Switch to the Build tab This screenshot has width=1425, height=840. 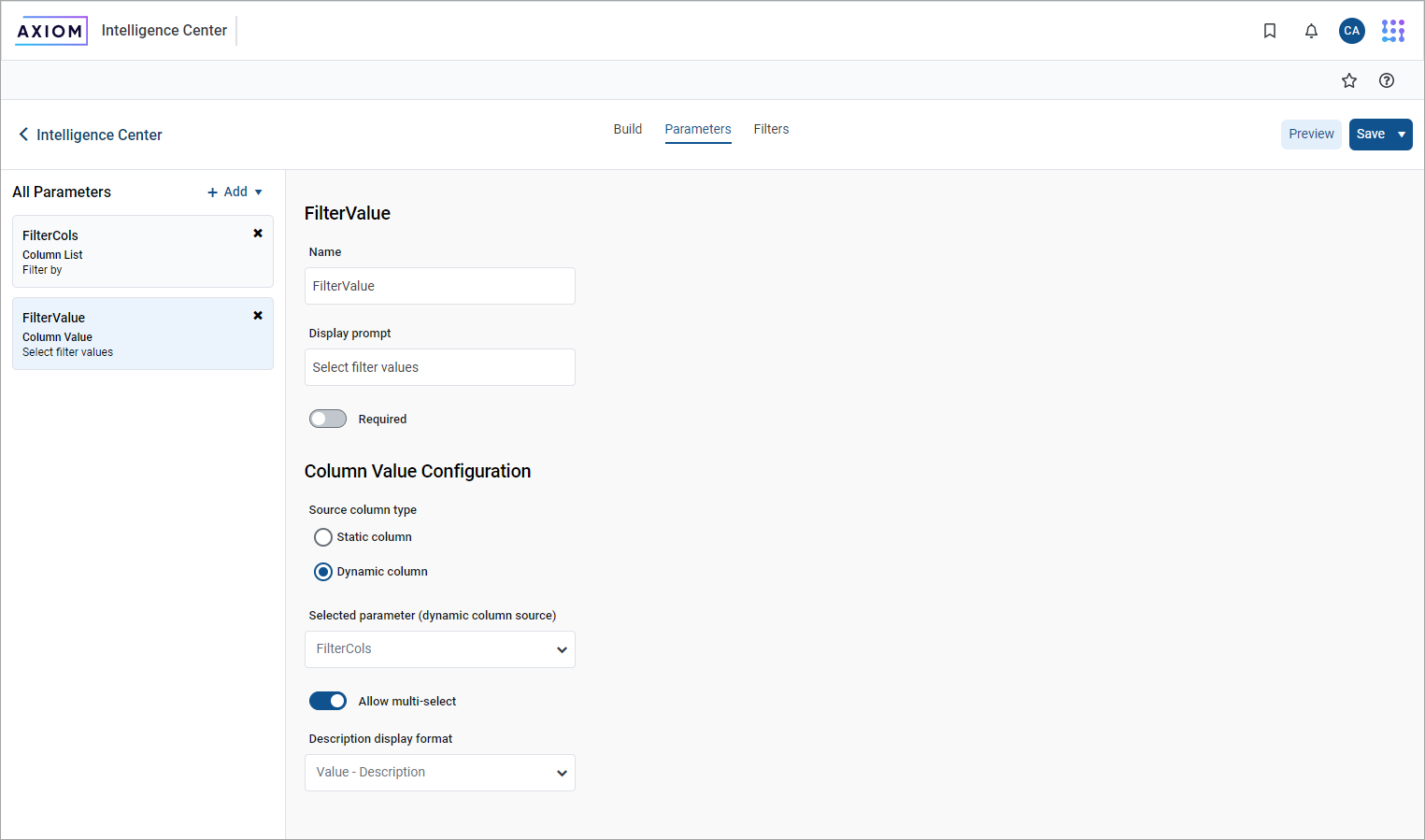click(627, 129)
